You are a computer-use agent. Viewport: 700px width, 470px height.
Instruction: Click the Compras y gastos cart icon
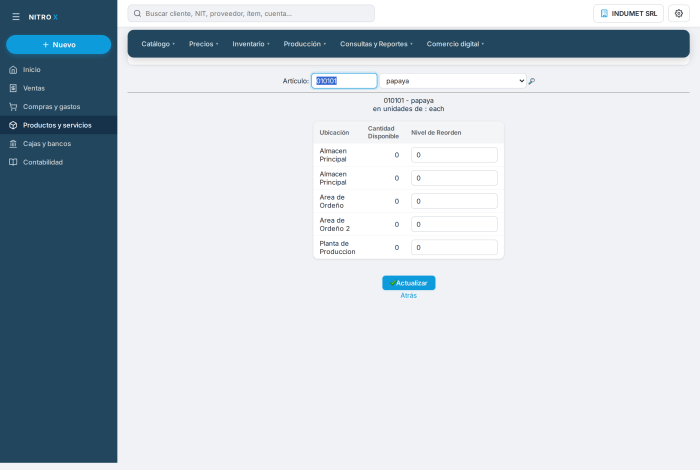(x=13, y=107)
